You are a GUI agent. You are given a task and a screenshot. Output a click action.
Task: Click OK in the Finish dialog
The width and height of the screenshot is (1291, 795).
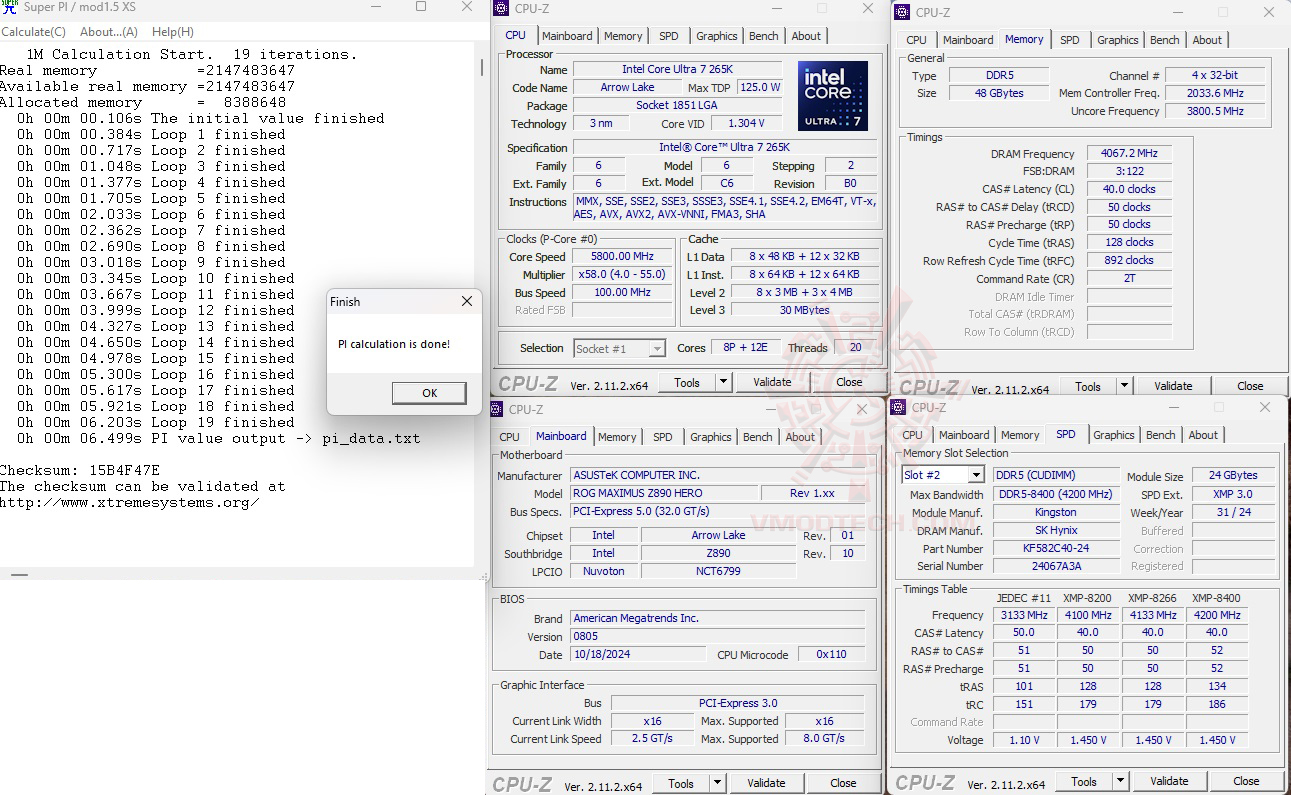429,393
